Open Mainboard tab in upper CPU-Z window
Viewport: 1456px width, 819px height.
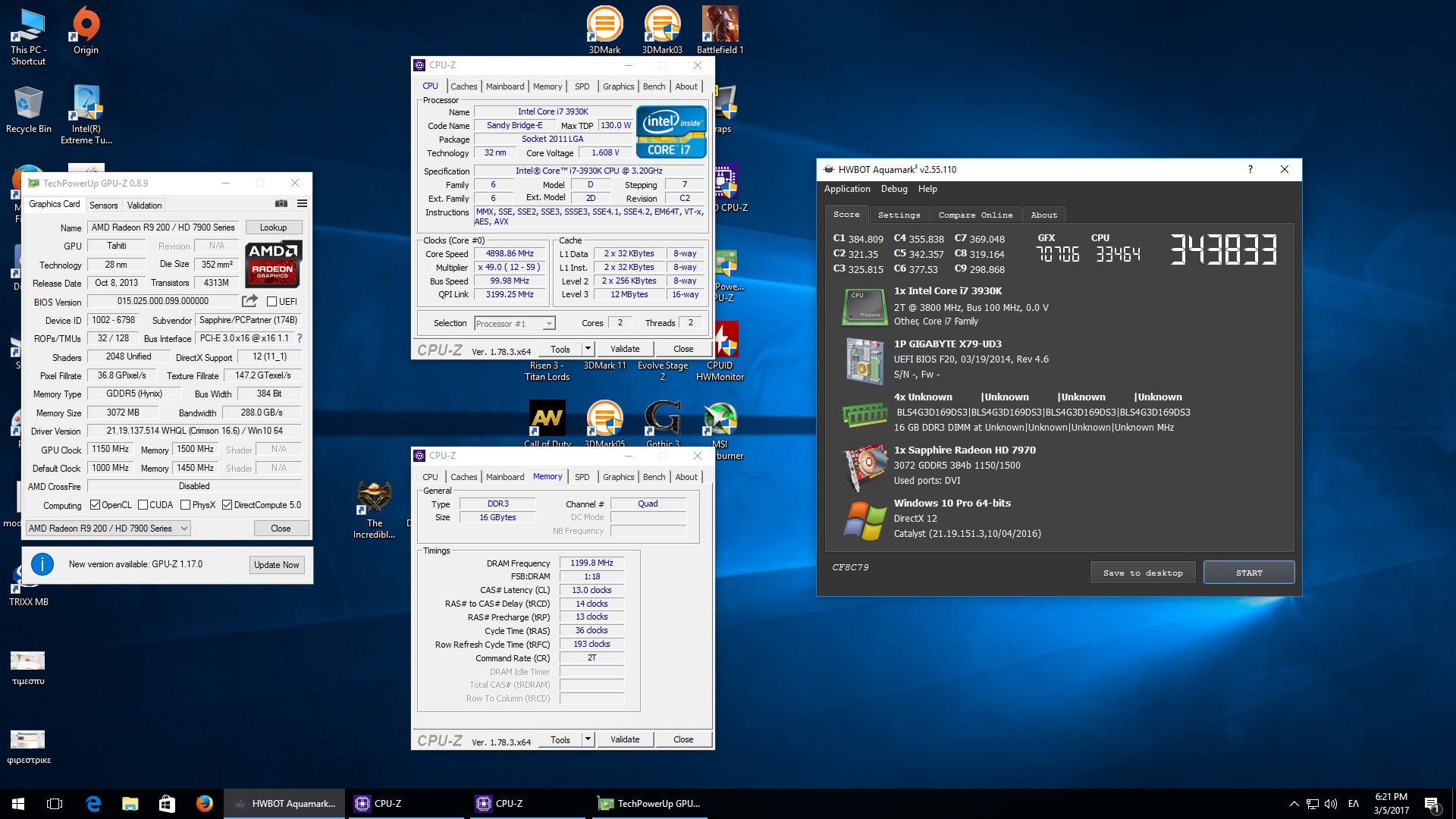click(x=505, y=86)
